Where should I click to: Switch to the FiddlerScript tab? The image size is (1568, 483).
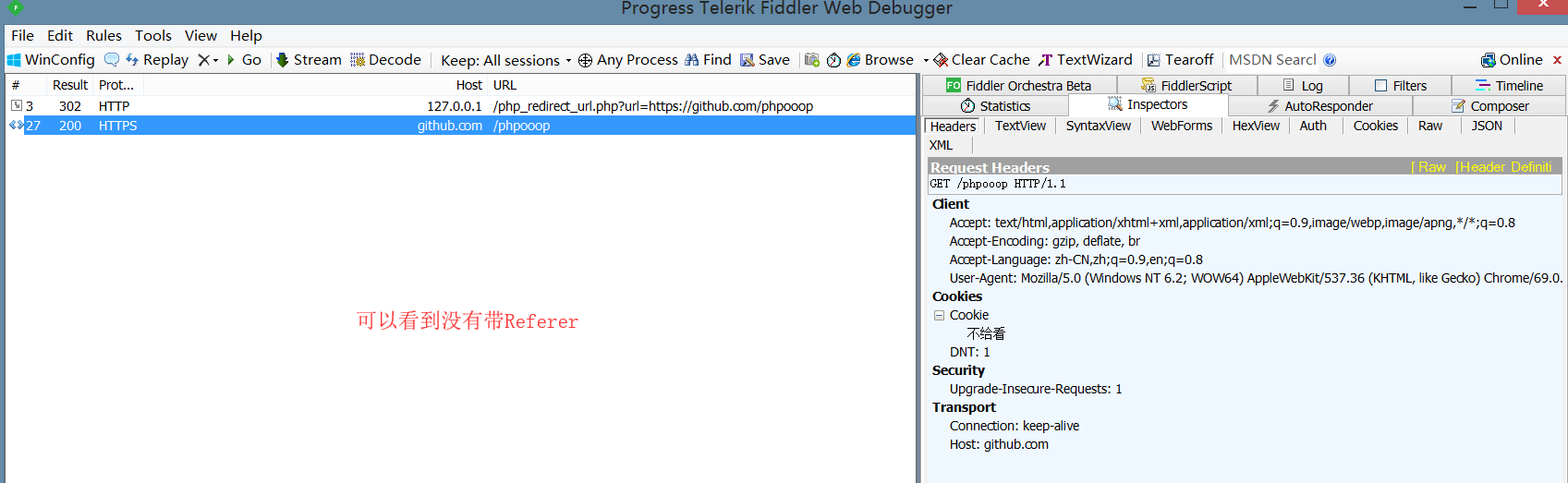(1187, 86)
